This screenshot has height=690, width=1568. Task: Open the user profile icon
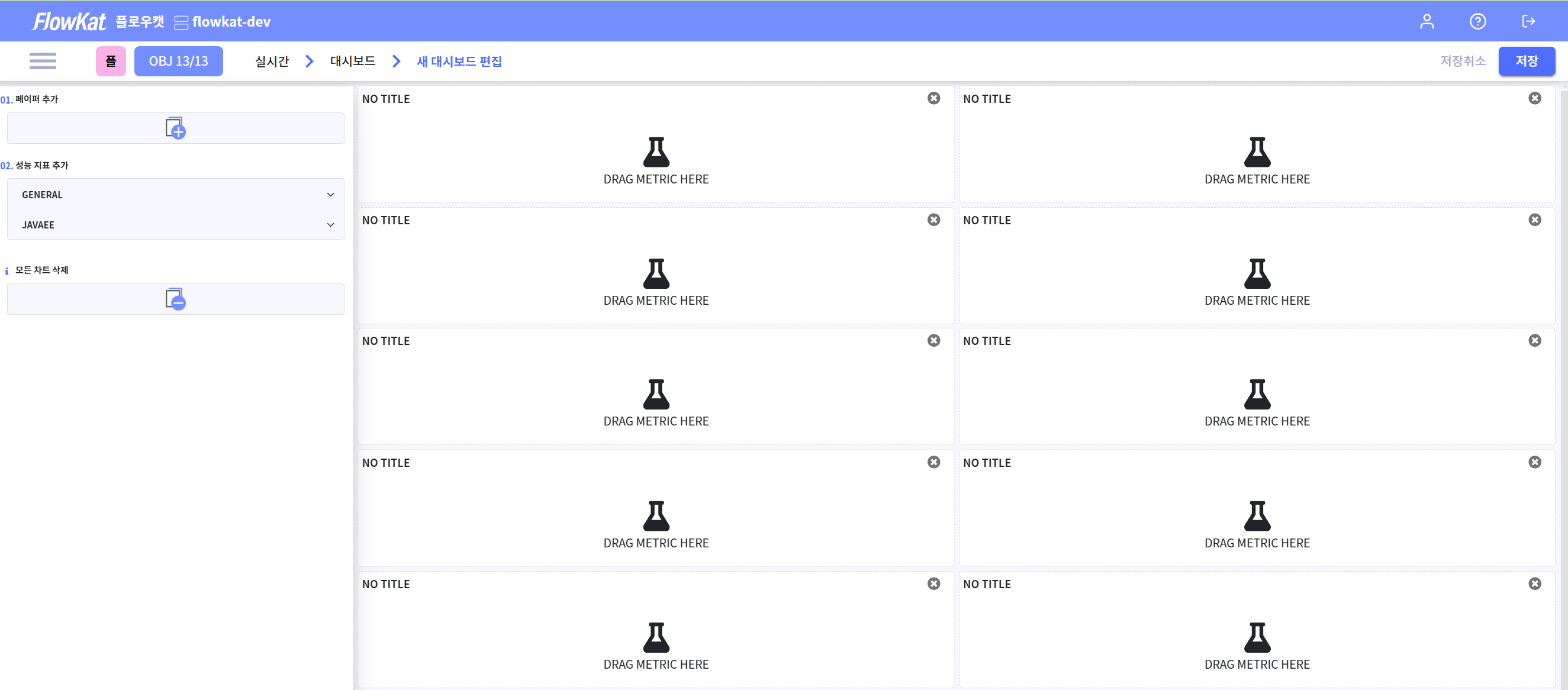click(x=1426, y=22)
